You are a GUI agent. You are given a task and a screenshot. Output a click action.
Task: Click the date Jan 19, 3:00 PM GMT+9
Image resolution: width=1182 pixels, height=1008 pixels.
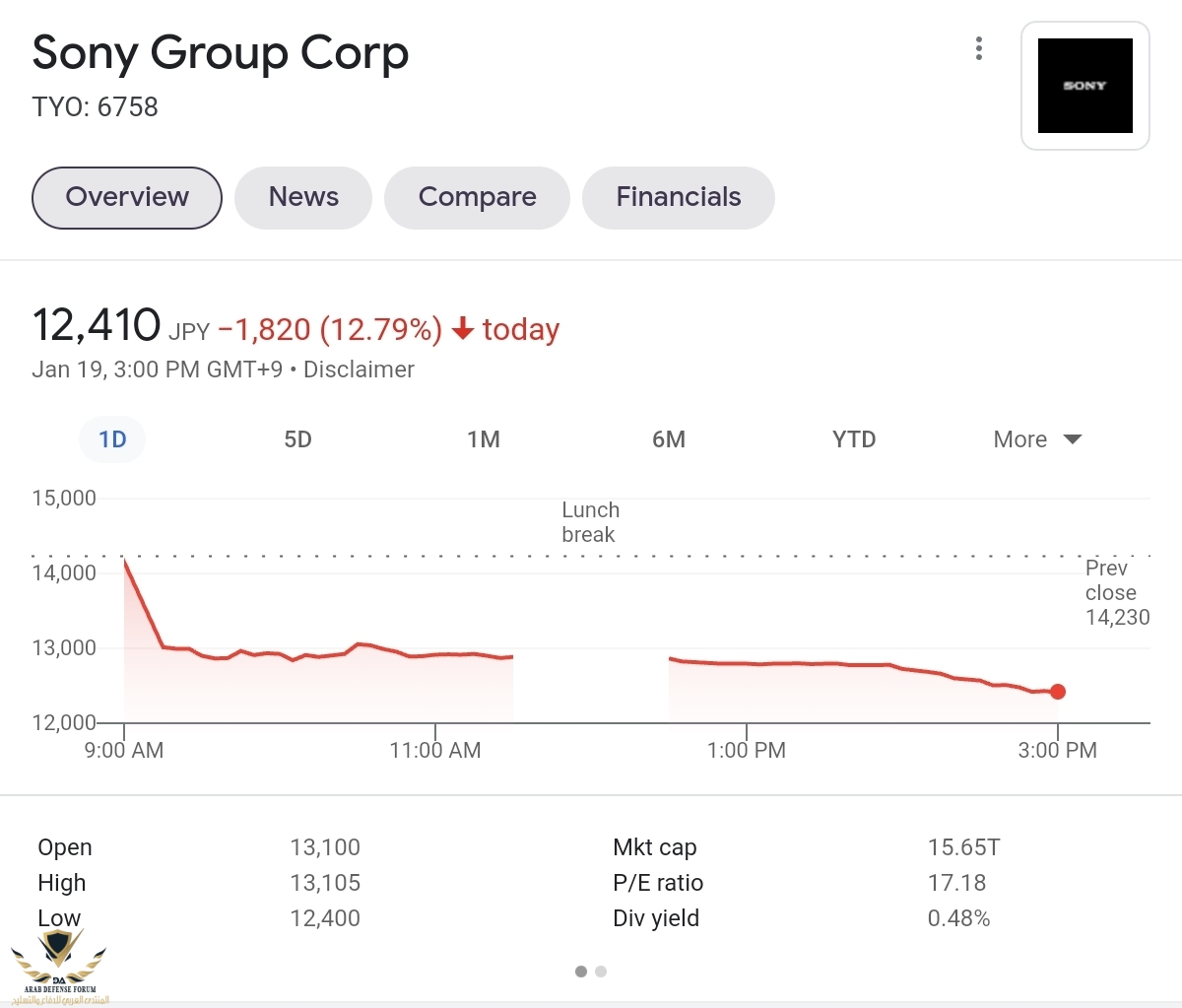pos(158,370)
